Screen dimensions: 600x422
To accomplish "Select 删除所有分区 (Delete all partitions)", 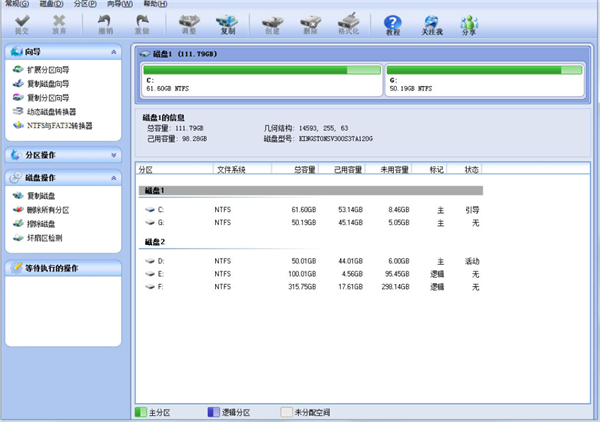I will (54, 210).
